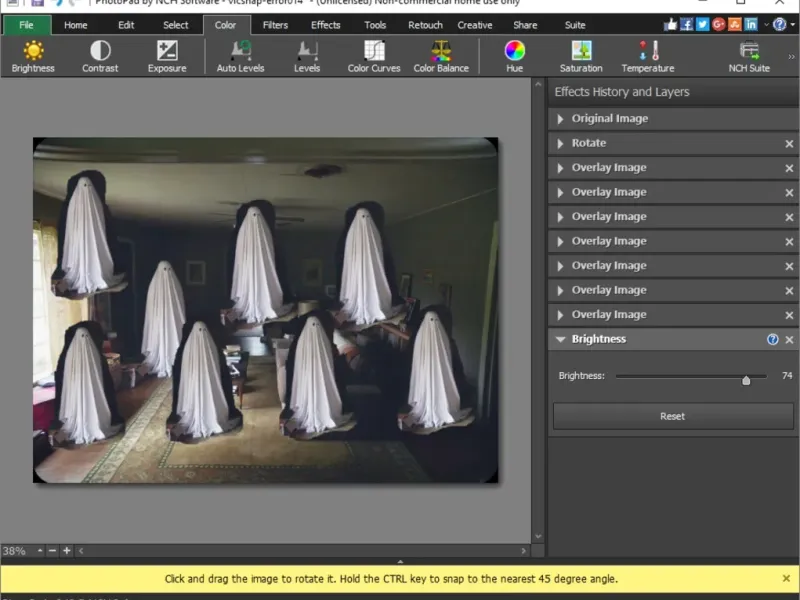Switch to the Home tab
The image size is (800, 600).
pos(76,25)
